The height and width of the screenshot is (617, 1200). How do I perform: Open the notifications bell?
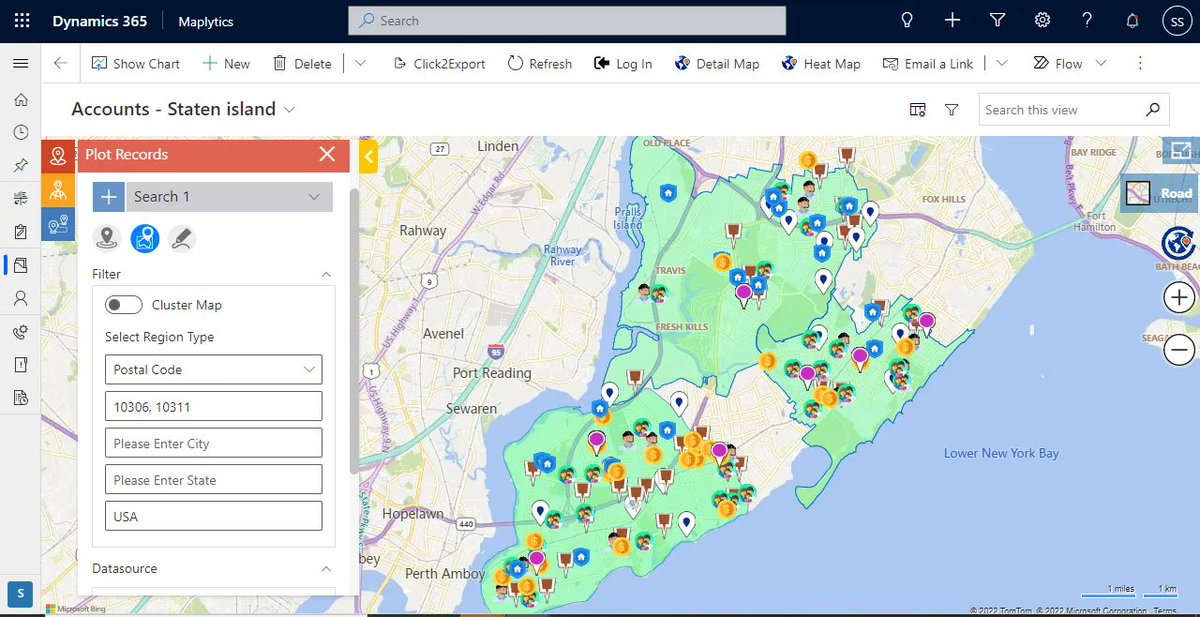pyautogui.click(x=1132, y=20)
